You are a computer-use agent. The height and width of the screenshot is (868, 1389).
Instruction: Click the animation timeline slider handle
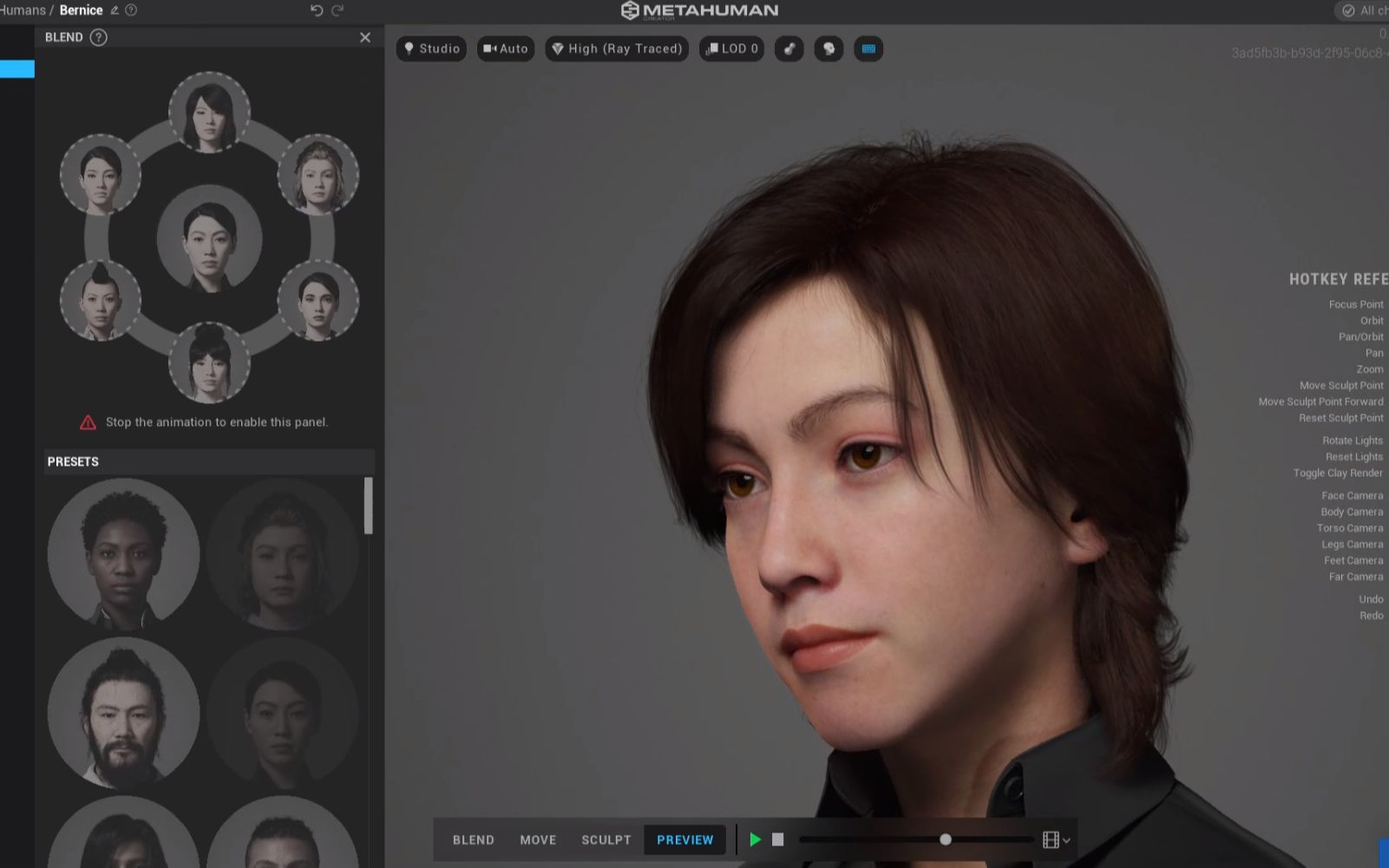(x=946, y=839)
